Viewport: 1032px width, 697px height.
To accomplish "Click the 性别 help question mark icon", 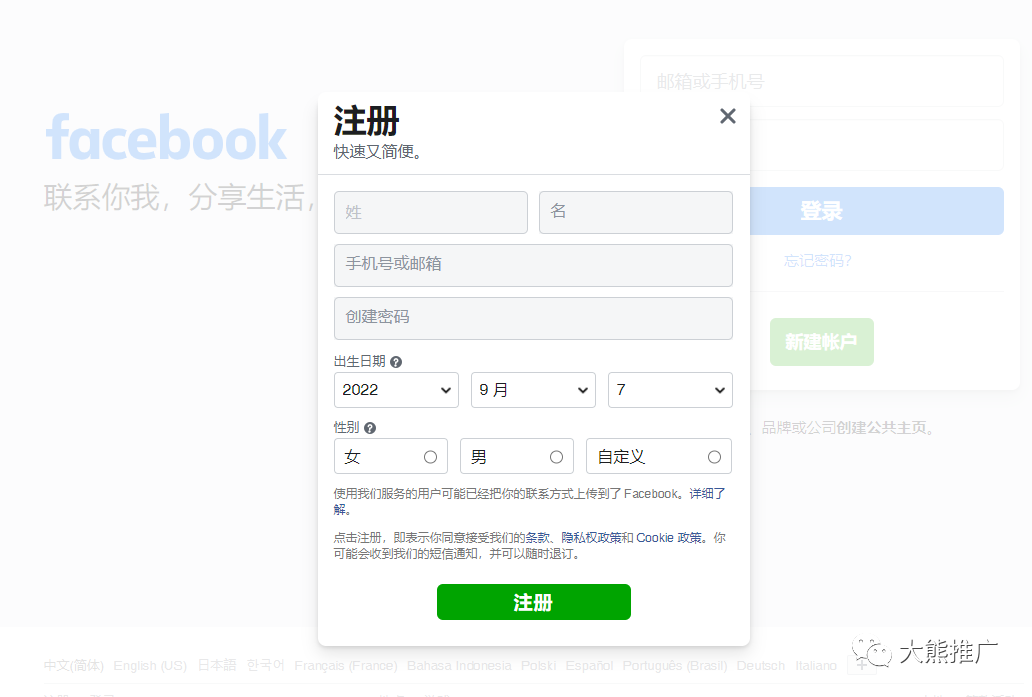I will 370,428.
